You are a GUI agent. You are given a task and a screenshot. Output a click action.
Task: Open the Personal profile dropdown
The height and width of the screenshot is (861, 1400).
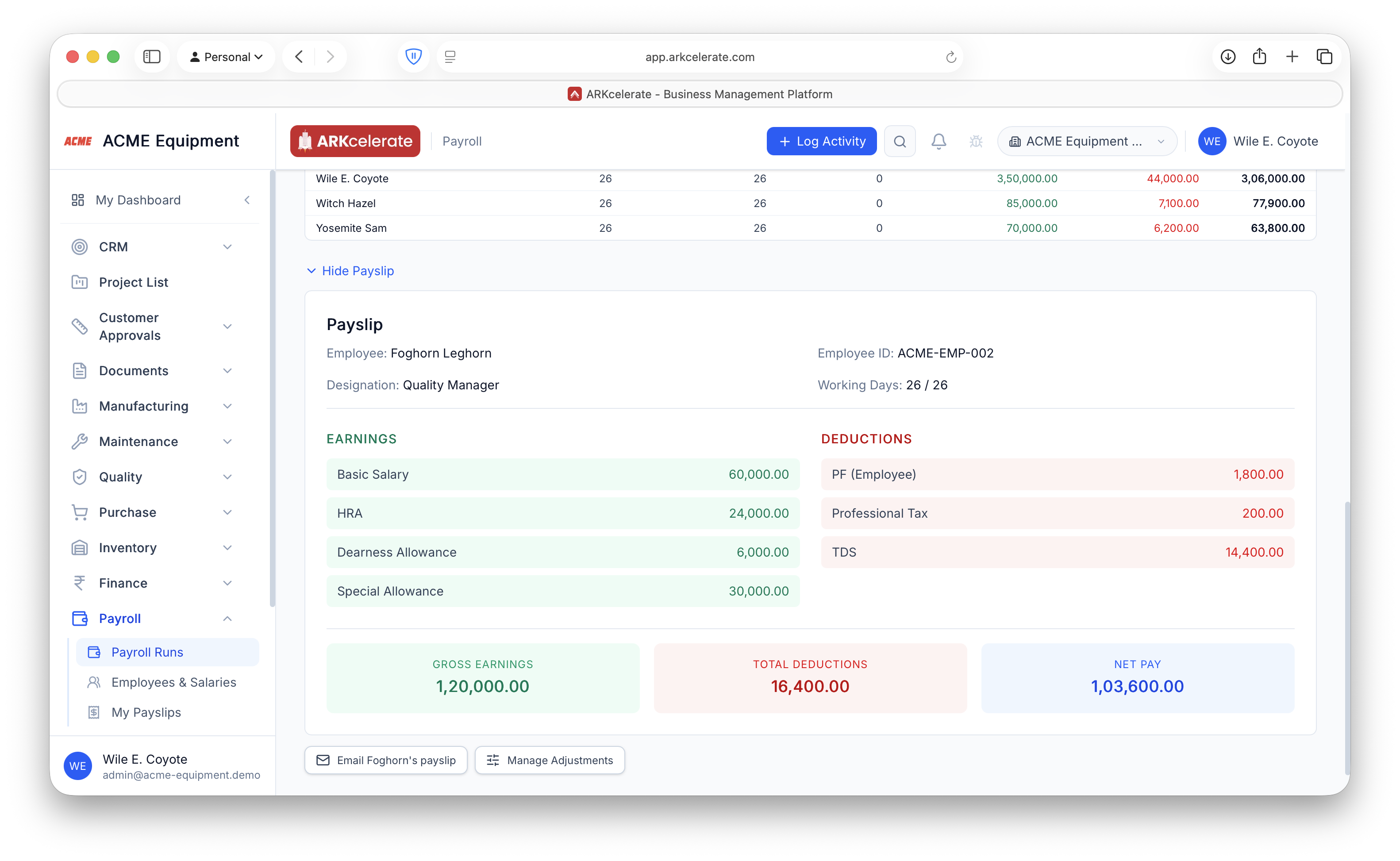[226, 56]
